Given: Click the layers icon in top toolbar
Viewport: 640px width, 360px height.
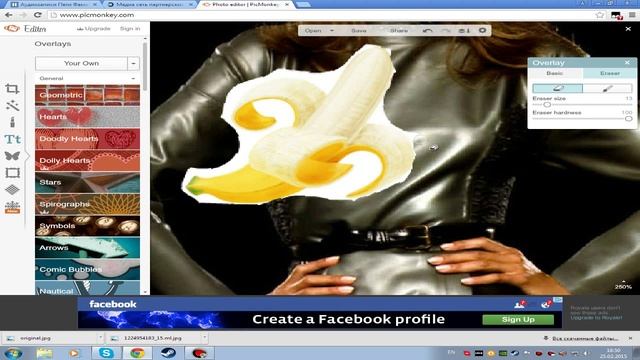Looking at the screenshot, I should (464, 31).
